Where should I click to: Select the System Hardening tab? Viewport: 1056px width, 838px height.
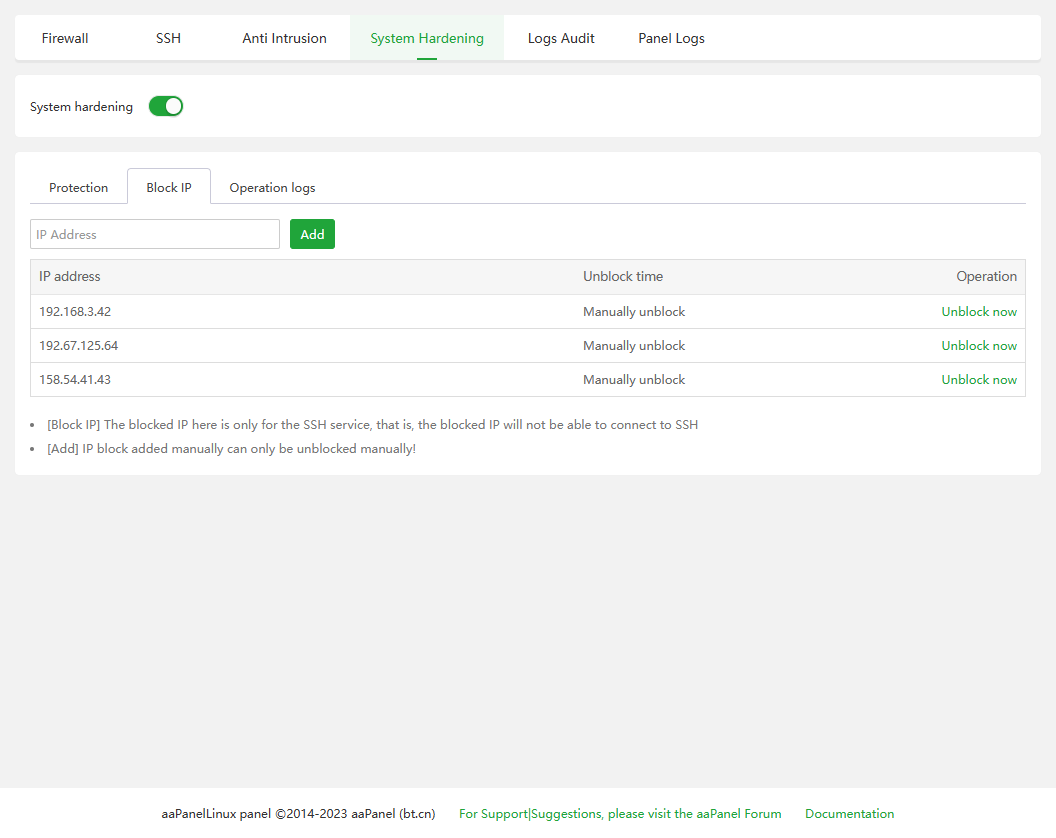(x=427, y=38)
